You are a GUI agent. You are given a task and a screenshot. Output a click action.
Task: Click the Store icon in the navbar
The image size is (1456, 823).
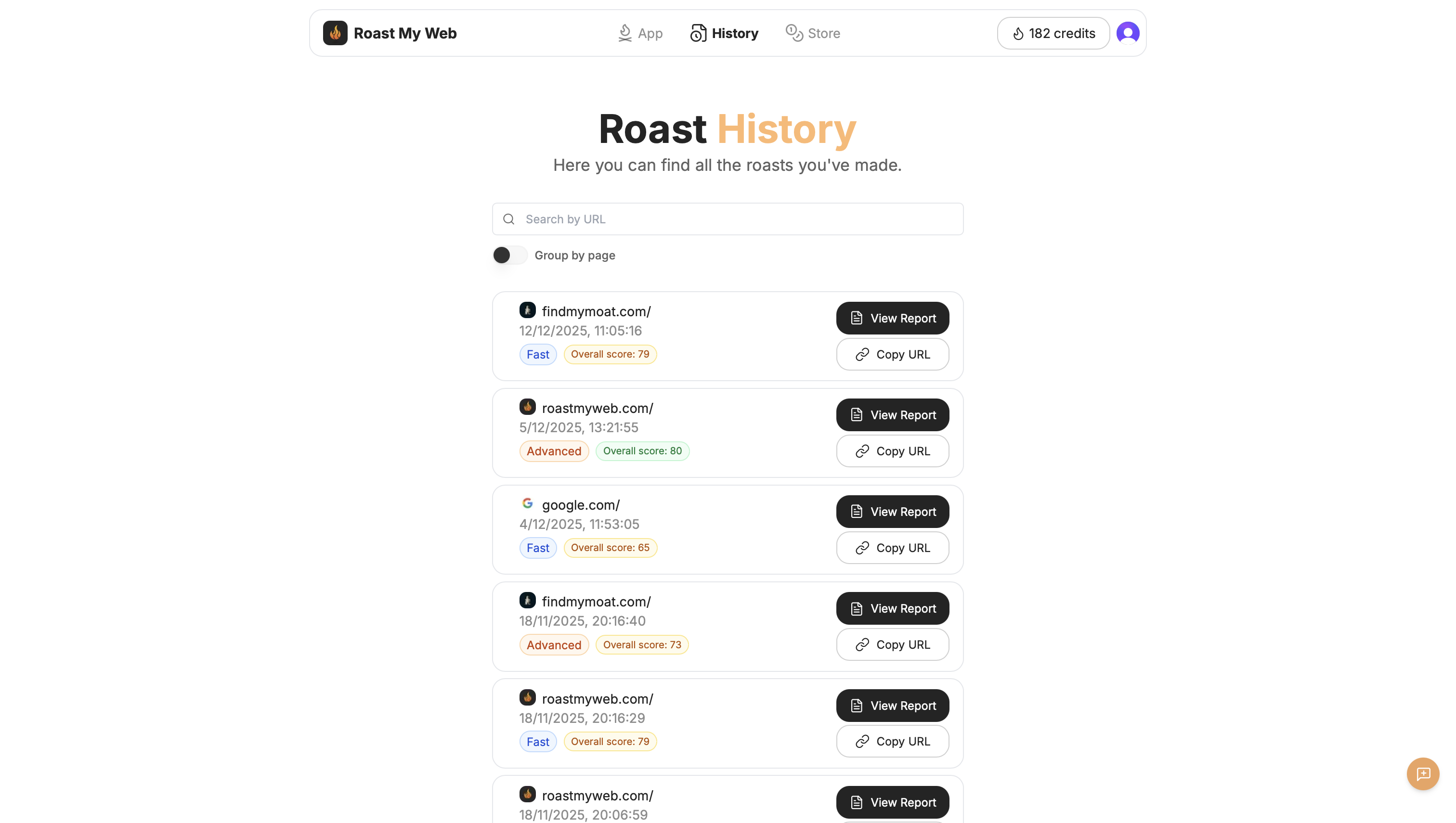pos(794,33)
